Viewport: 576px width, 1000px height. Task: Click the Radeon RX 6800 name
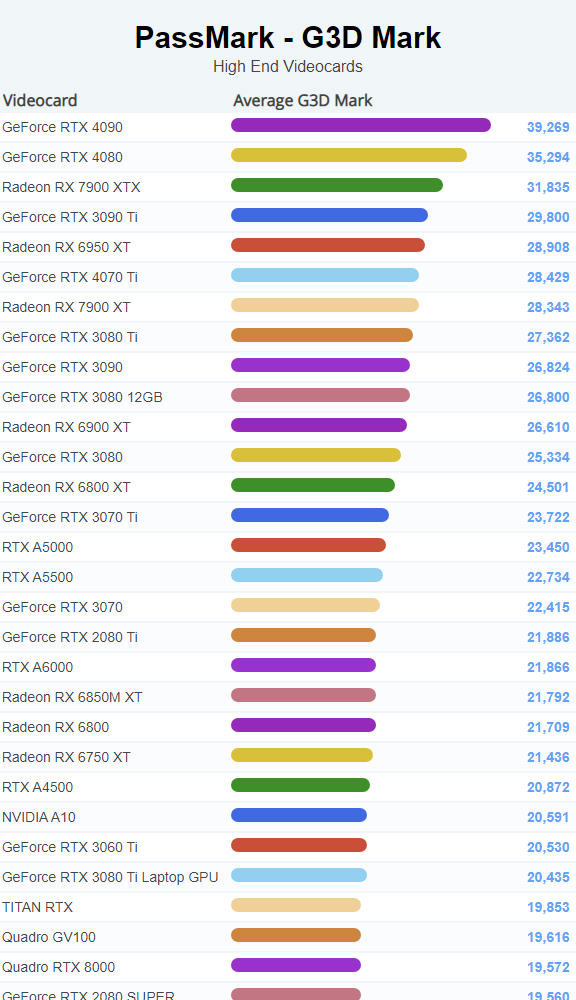(x=55, y=726)
